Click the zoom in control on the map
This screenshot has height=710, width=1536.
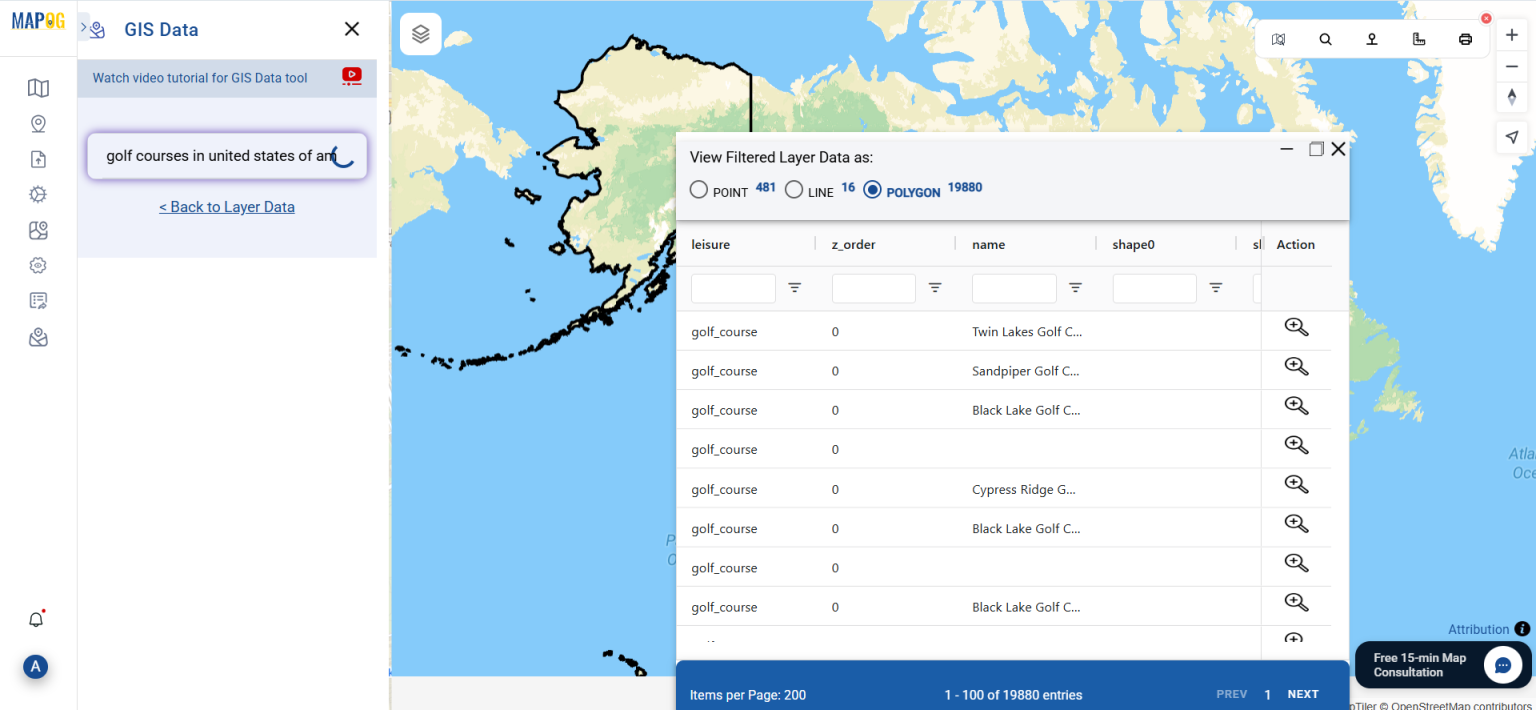click(x=1511, y=34)
